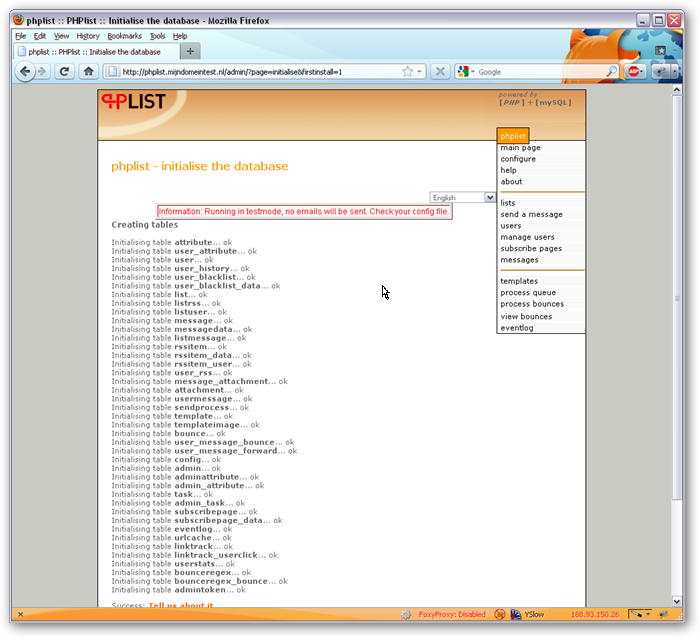The height and width of the screenshot is (638, 700).
Task: Click the Creating tables heading
Action: coord(145,225)
